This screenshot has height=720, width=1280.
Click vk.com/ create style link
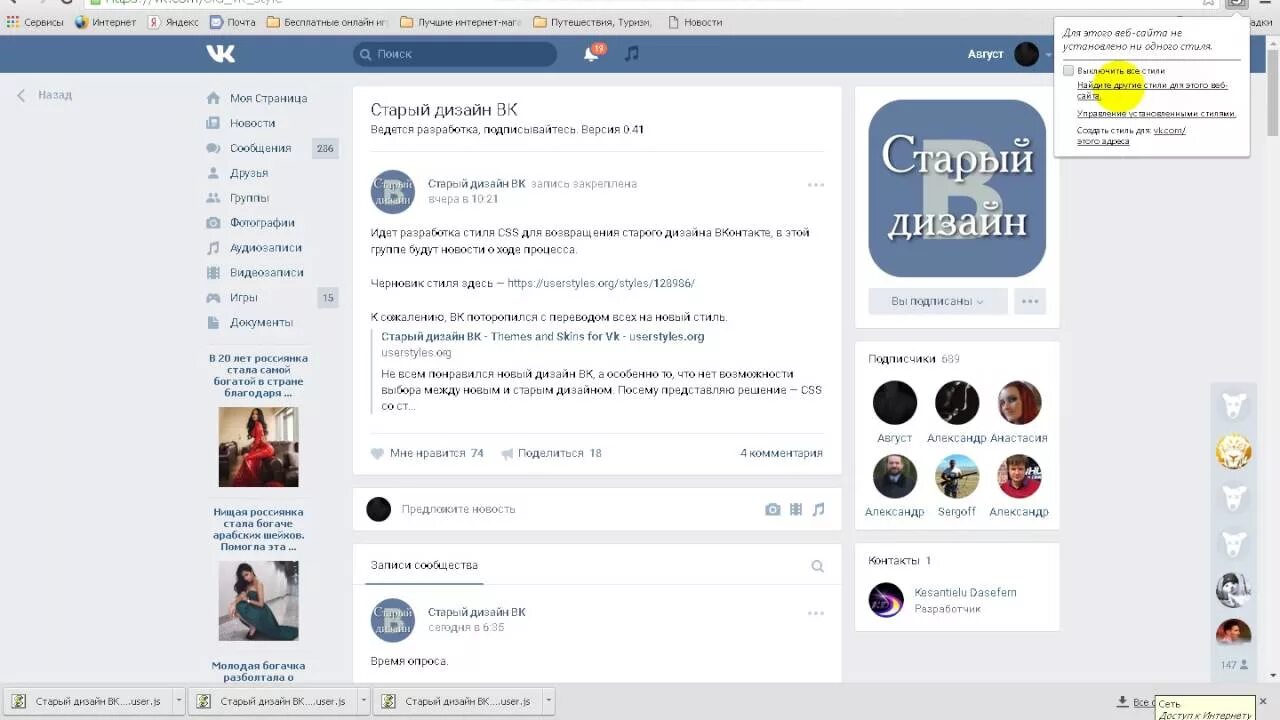(x=1169, y=131)
